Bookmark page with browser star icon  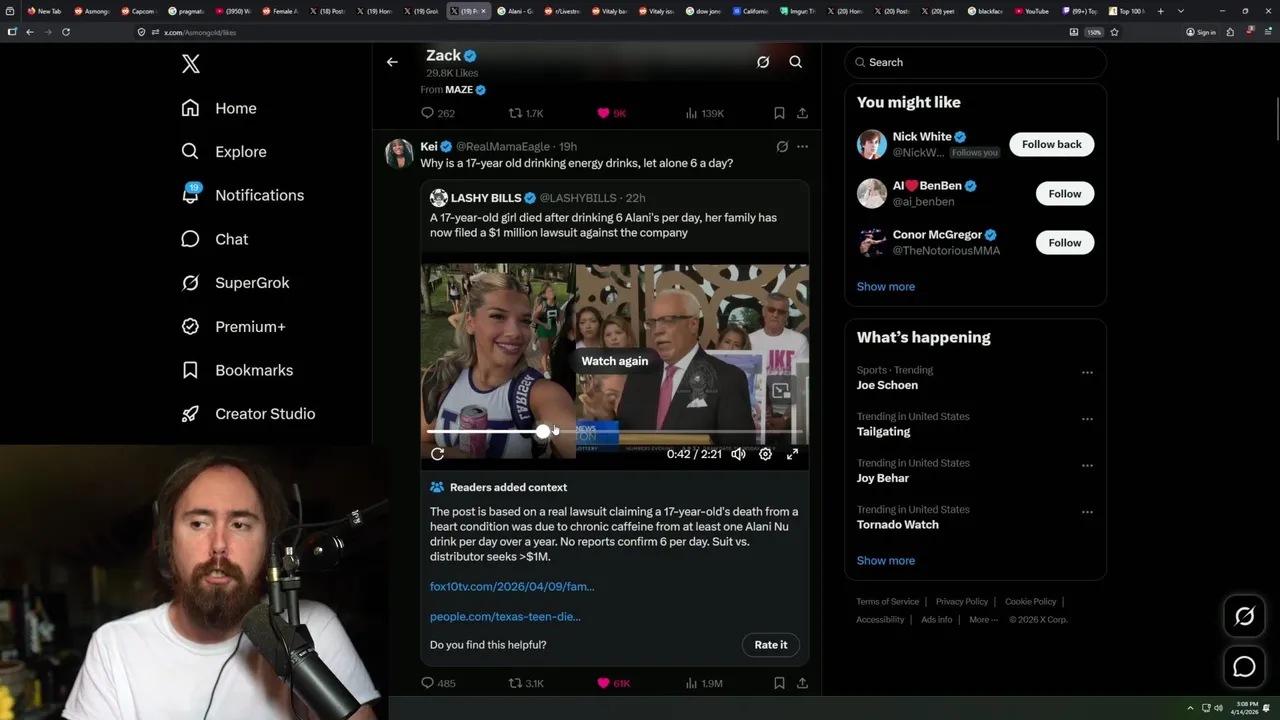[1114, 32]
